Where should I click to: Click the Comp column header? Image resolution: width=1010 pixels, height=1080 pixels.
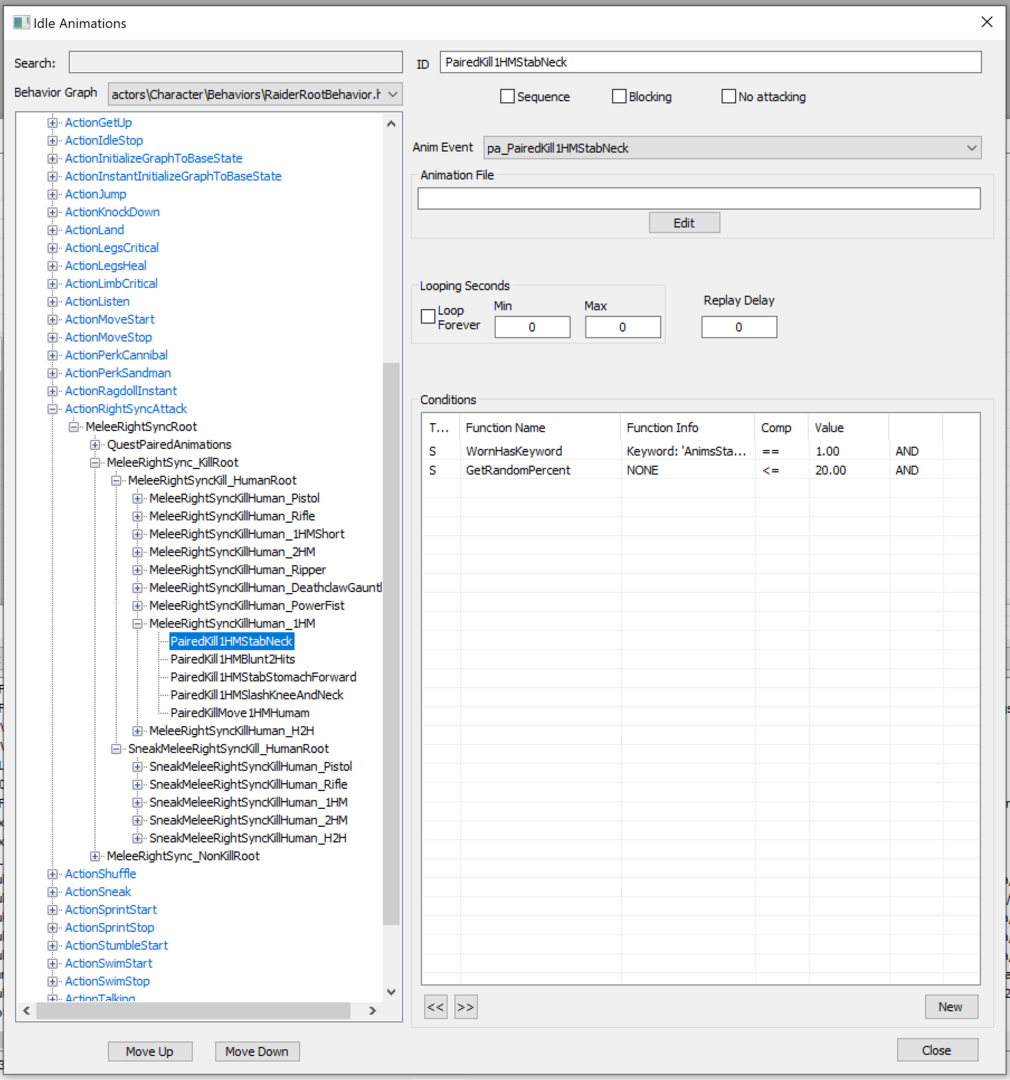pyautogui.click(x=781, y=428)
